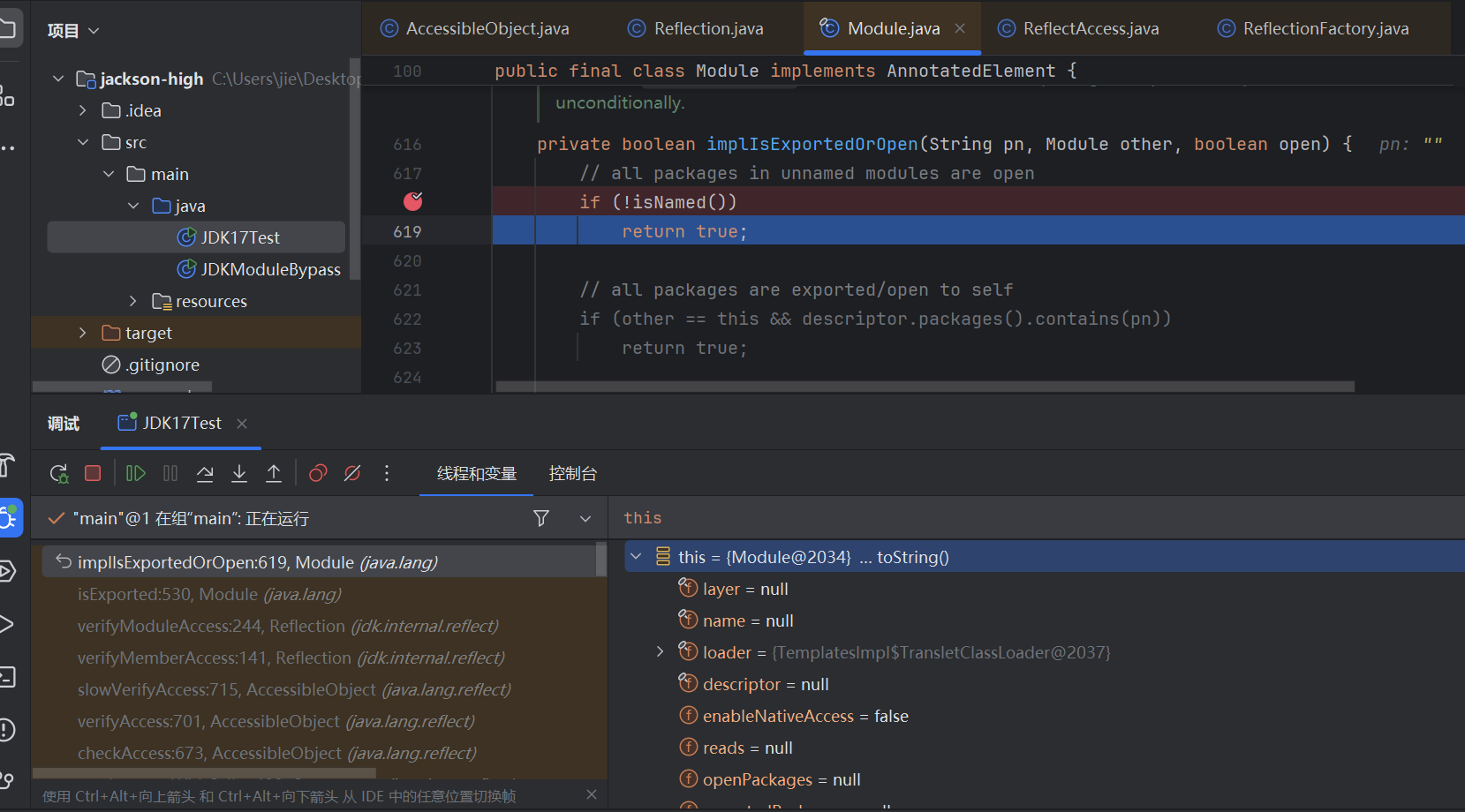Click the toString() link on this variable
This screenshot has width=1465, height=812.
point(913,557)
